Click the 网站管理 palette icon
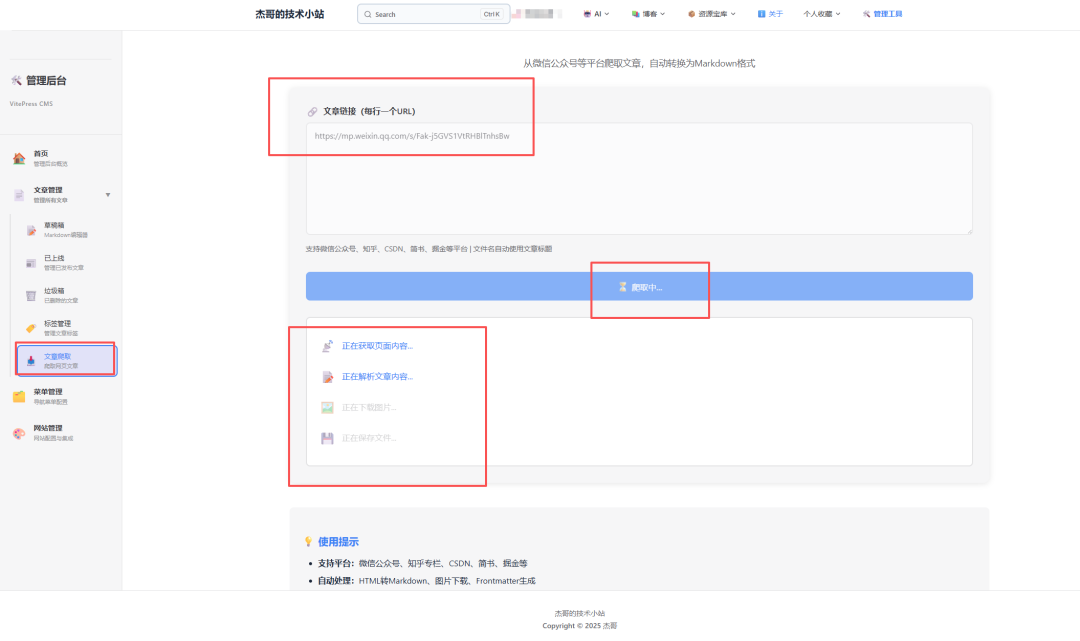This screenshot has height=641, width=1080. (x=19, y=433)
